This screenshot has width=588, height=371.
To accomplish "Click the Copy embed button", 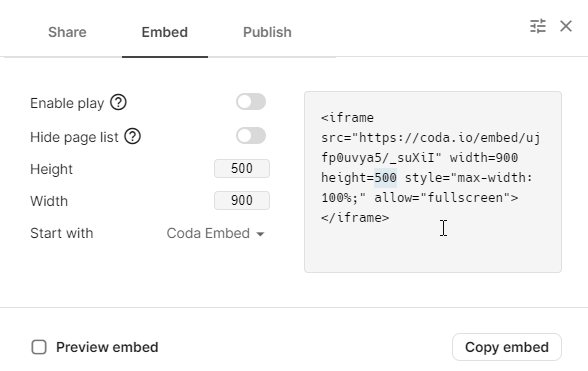I will 507,347.
